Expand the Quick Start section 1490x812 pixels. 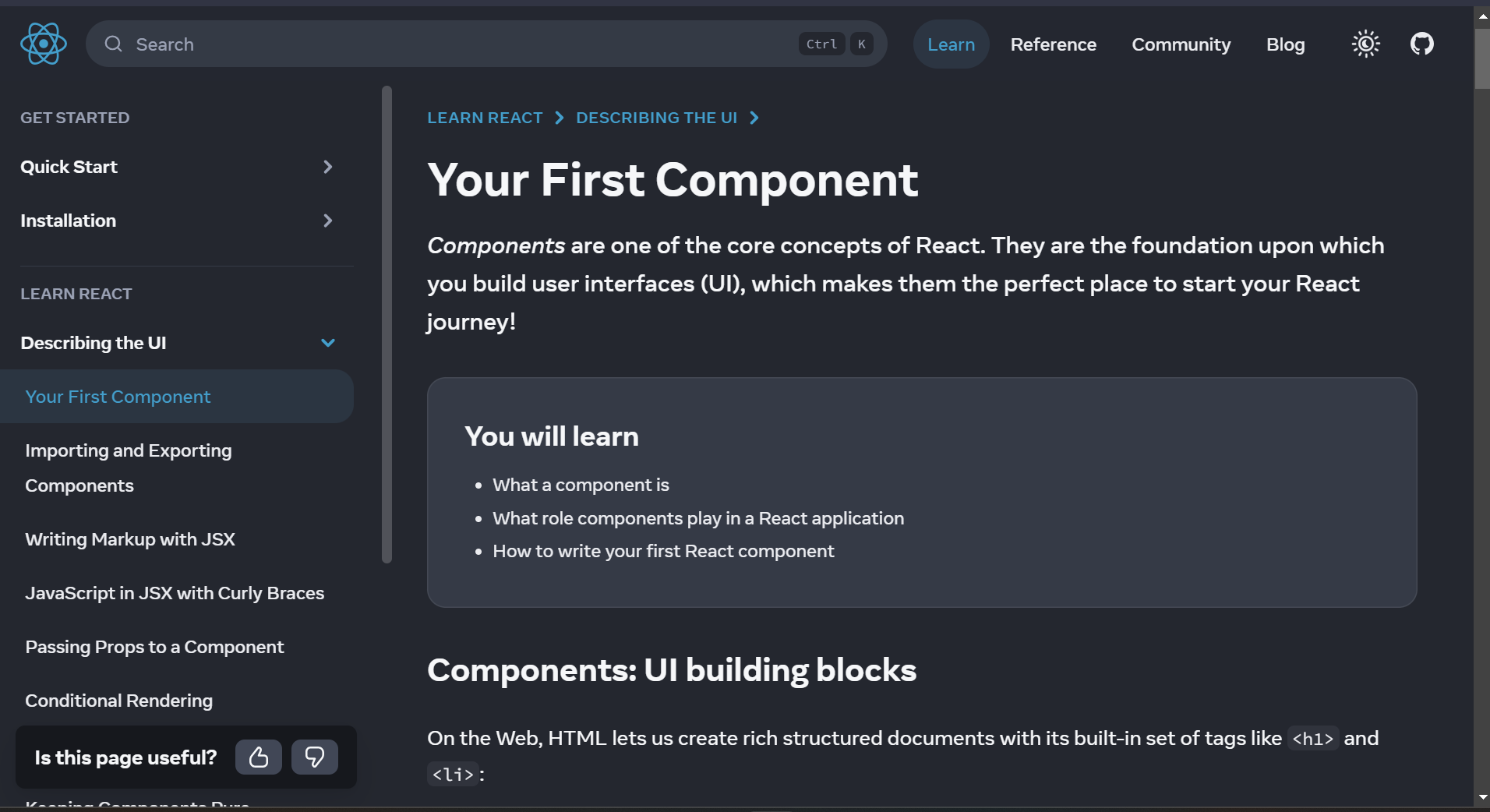327,167
